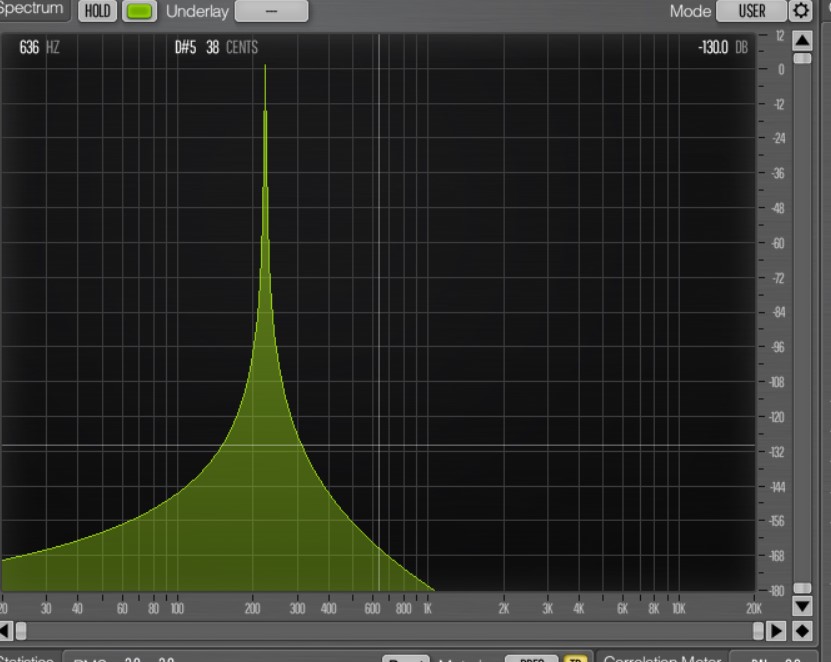Toggle the green button beside HOLD
The image size is (831, 662).
pyautogui.click(x=139, y=11)
